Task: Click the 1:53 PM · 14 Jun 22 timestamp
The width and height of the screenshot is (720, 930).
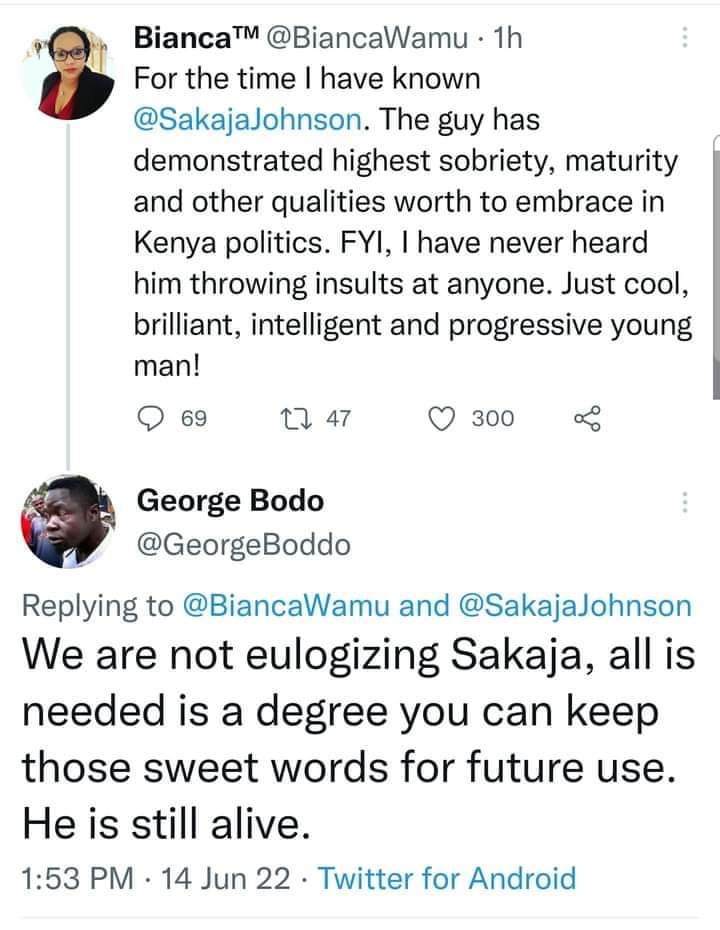Action: pos(157,879)
